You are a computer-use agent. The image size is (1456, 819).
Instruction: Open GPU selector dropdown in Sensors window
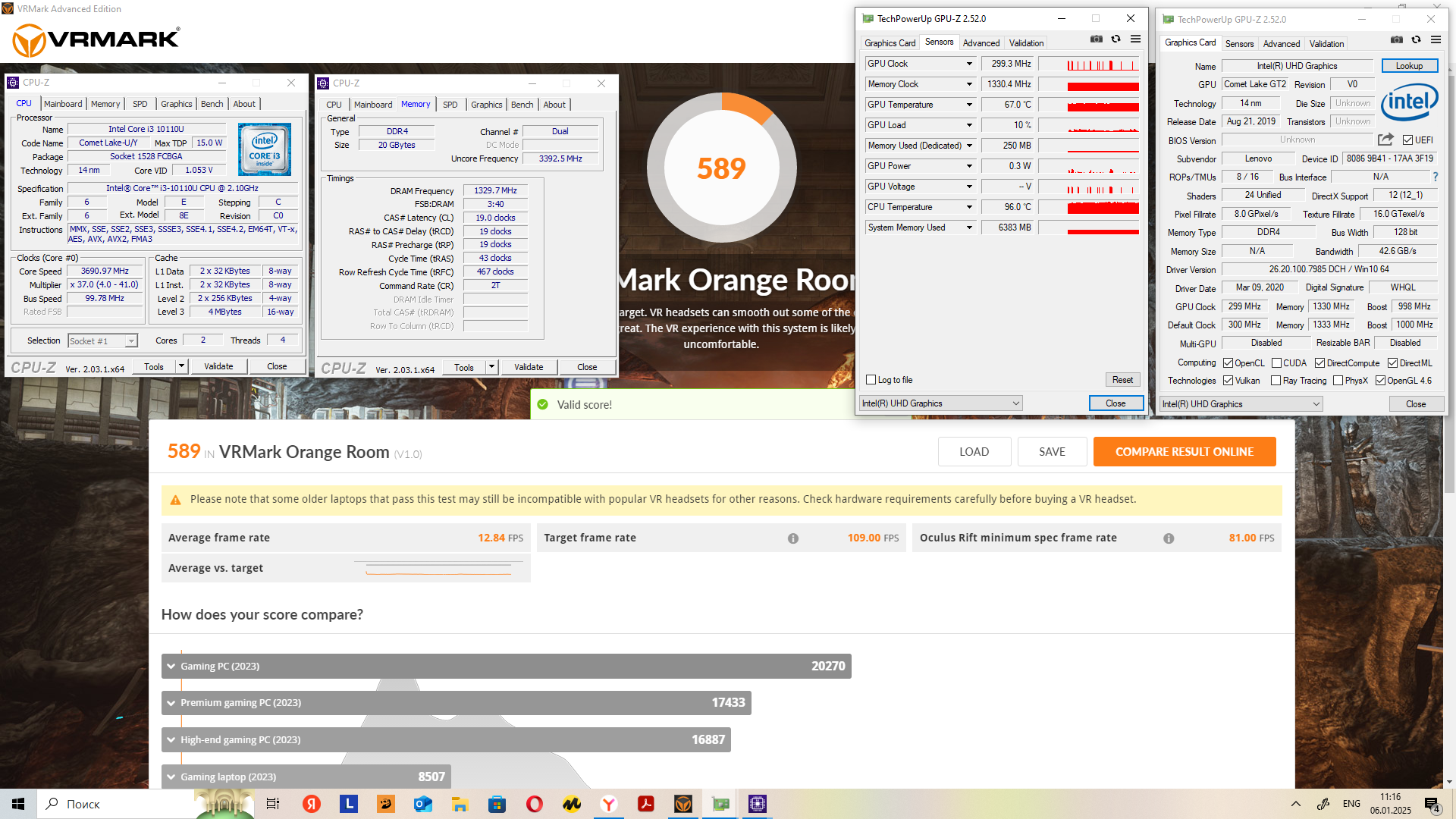coord(940,403)
